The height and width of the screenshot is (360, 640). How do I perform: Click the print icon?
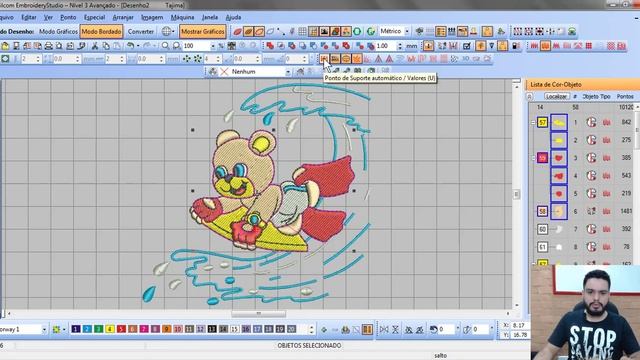48,46
